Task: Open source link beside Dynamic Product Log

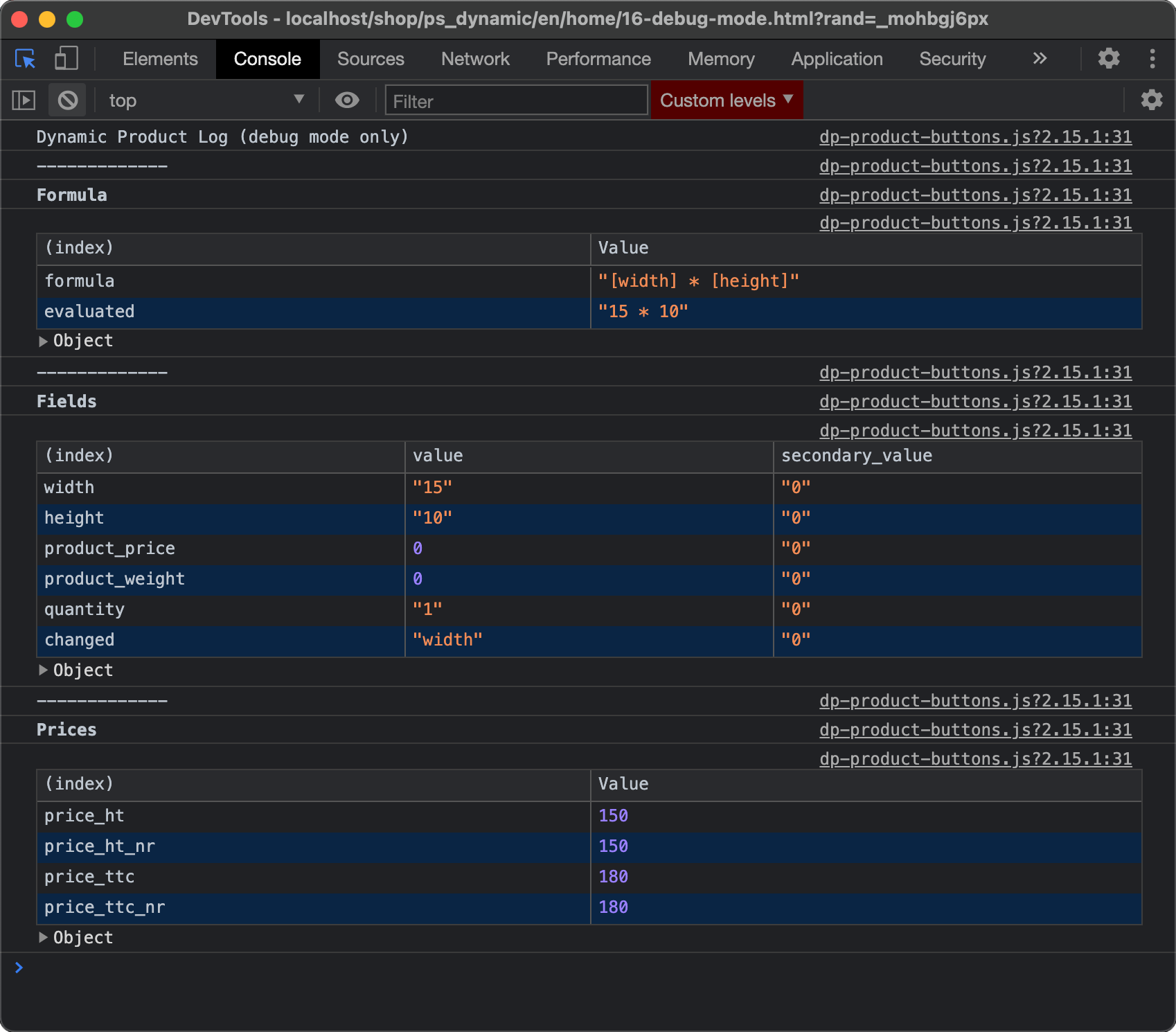Action: [x=975, y=137]
